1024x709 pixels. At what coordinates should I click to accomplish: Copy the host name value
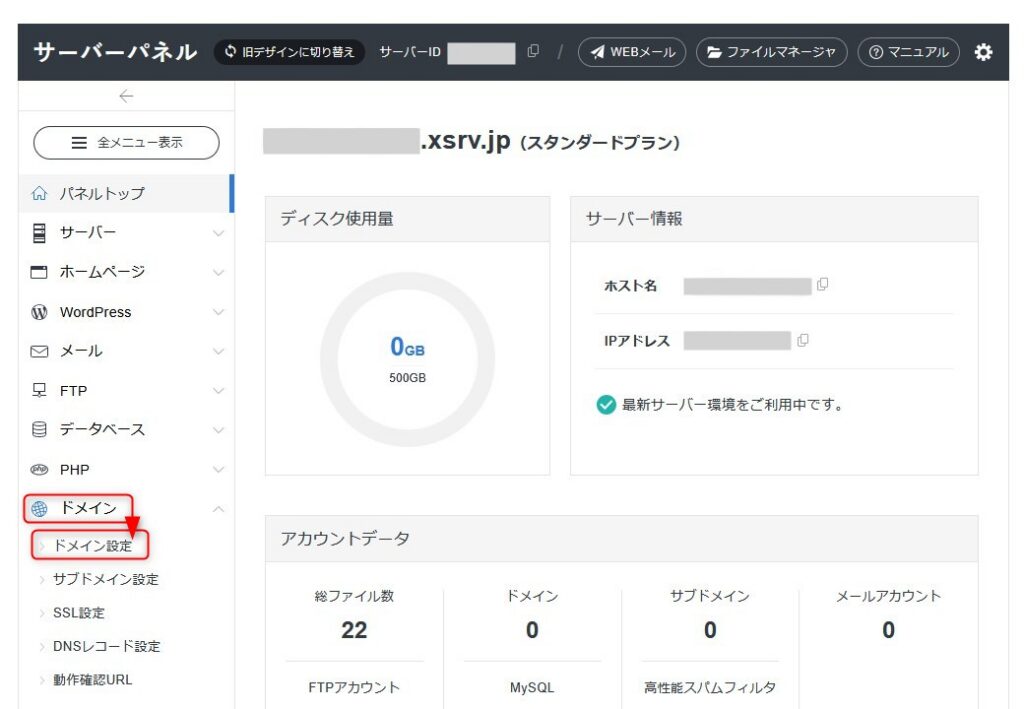(x=822, y=285)
